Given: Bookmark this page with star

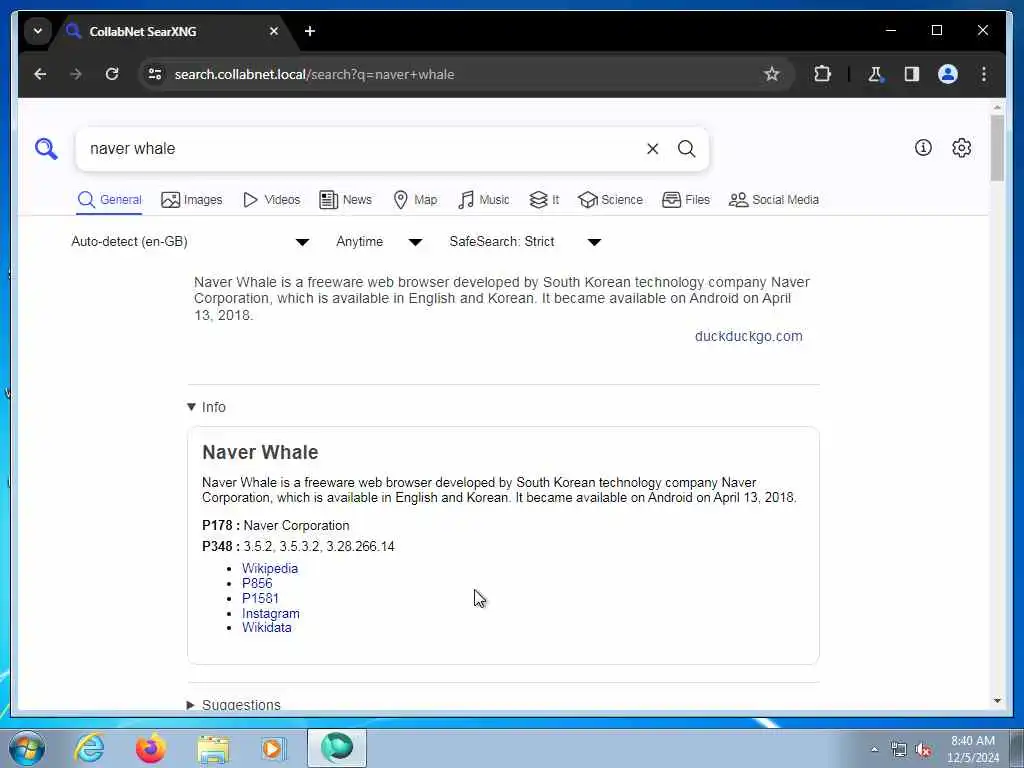Looking at the screenshot, I should click(x=772, y=74).
